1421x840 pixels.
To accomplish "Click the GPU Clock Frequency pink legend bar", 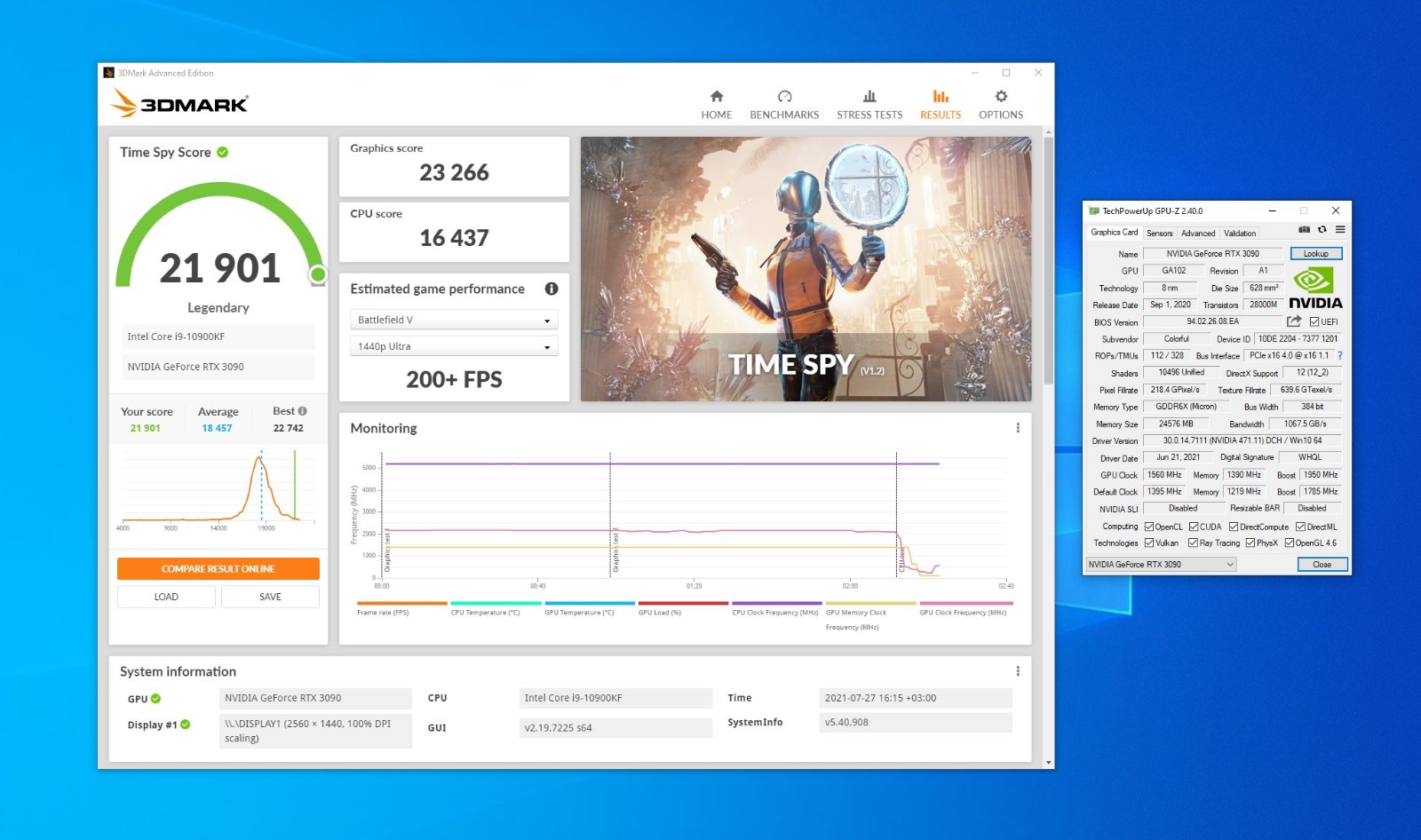I will click(x=965, y=603).
